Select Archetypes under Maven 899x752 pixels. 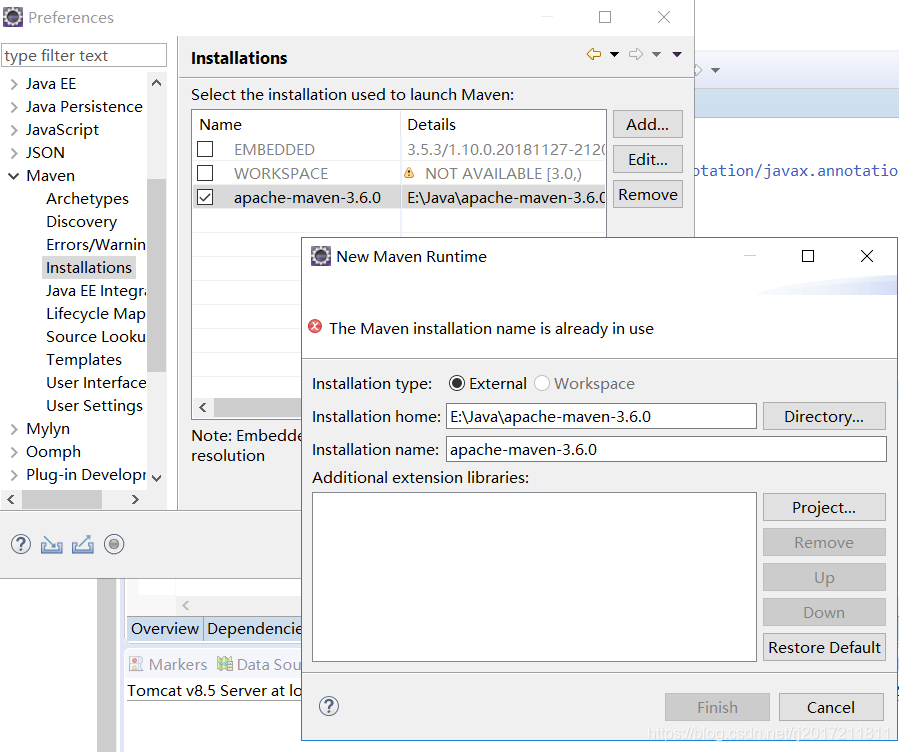pos(87,198)
